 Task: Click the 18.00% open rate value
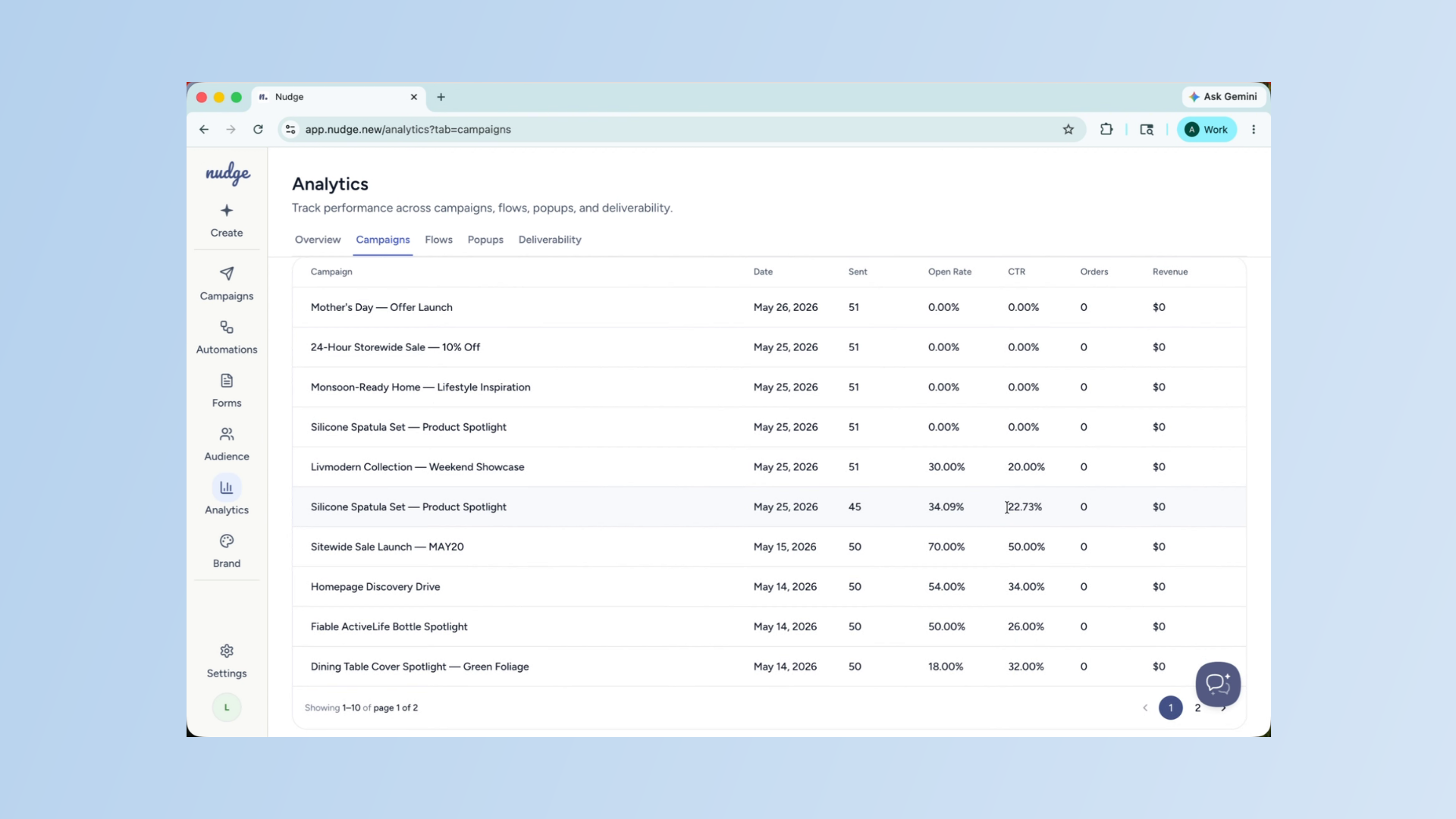946,667
